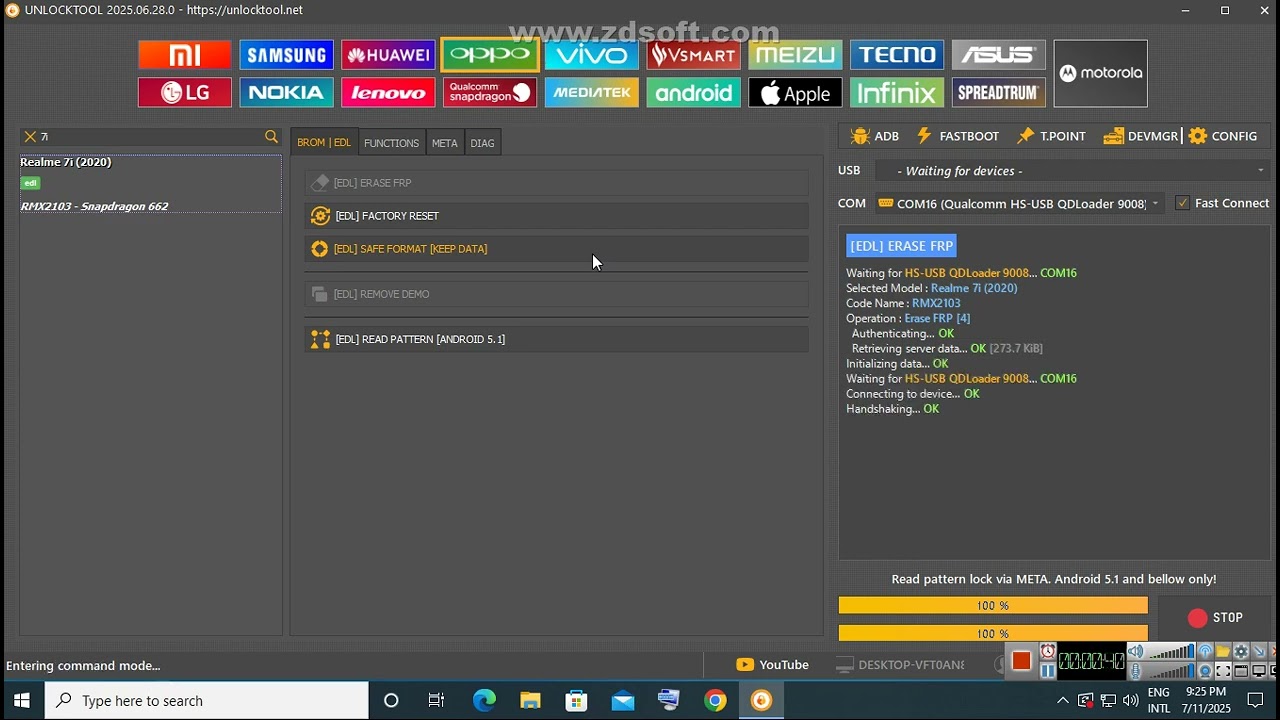This screenshot has height=720, width=1280.
Task: Open the Vsmart brand section
Action: tap(694, 55)
